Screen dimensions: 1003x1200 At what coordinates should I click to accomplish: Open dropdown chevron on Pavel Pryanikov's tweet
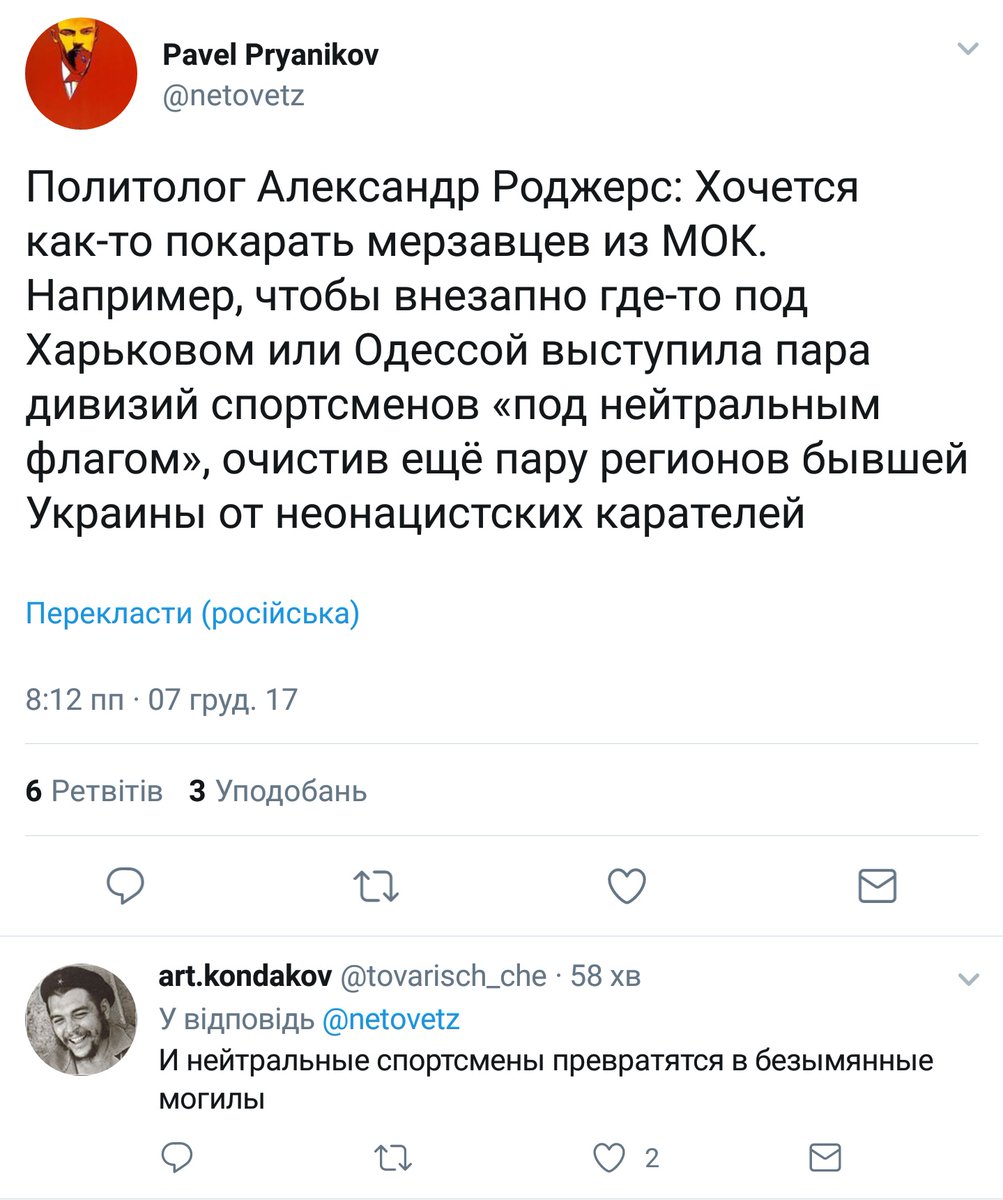tap(967, 48)
